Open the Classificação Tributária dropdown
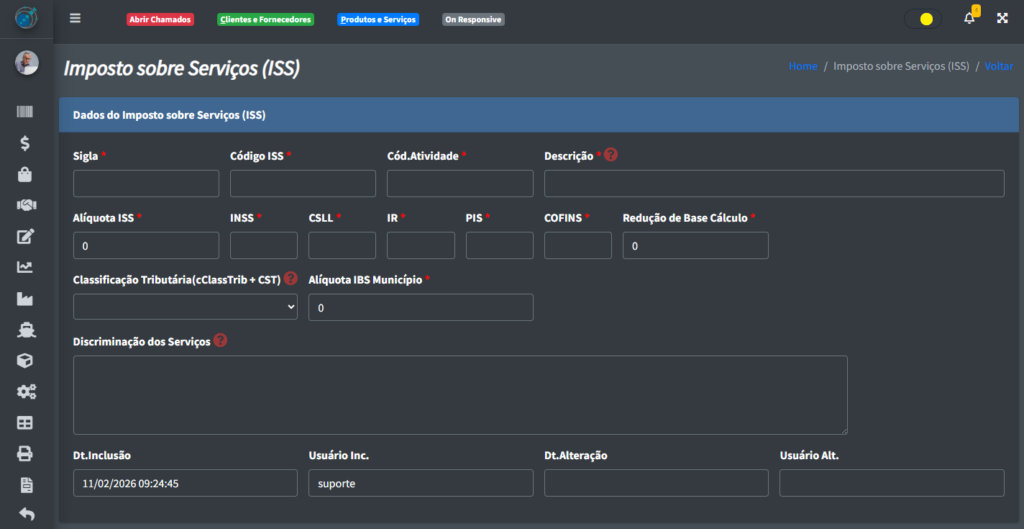The image size is (1024, 529). 185,307
